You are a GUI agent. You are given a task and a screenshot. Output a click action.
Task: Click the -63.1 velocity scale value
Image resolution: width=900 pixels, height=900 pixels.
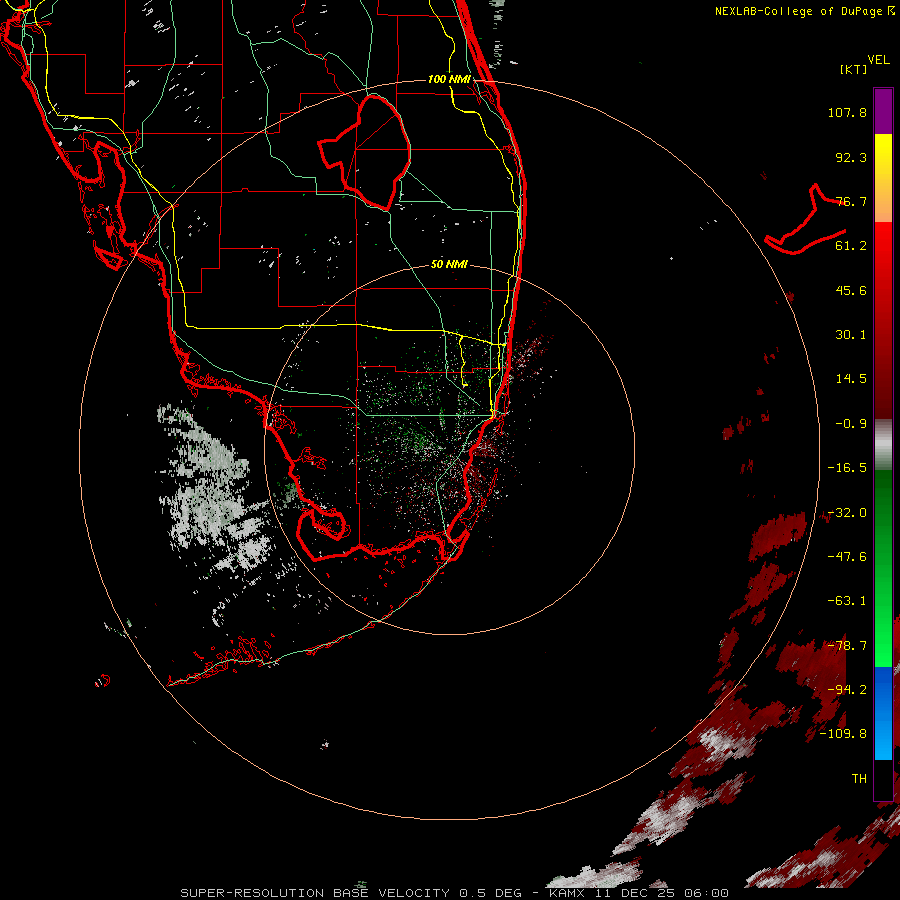[847, 601]
